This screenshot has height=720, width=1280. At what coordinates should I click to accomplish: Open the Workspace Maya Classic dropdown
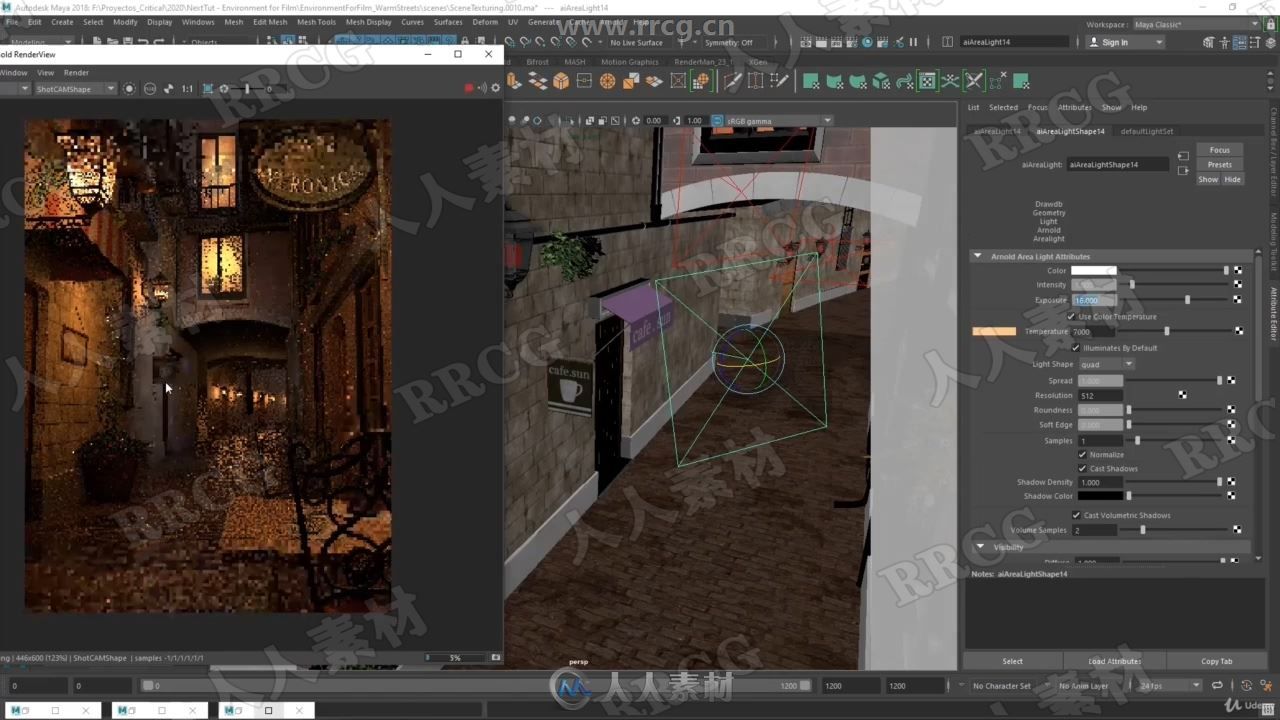point(1195,24)
